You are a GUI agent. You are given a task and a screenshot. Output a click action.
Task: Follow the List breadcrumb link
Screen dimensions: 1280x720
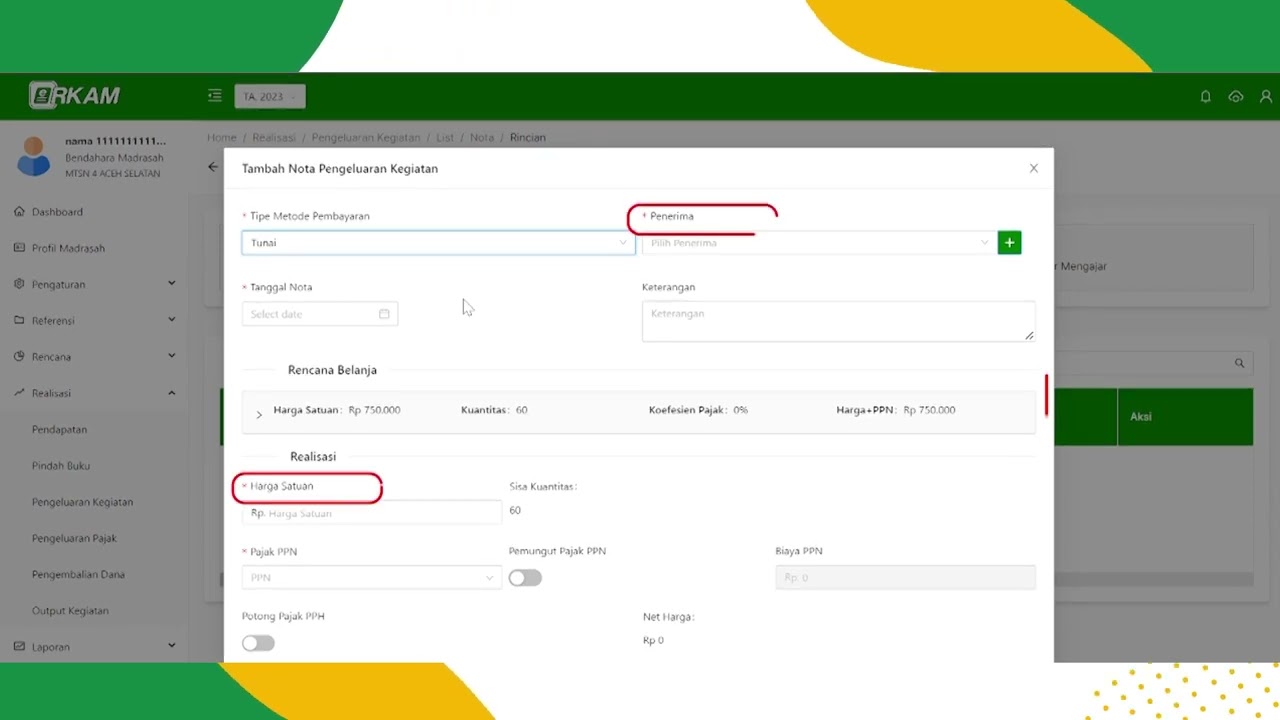pyautogui.click(x=445, y=138)
